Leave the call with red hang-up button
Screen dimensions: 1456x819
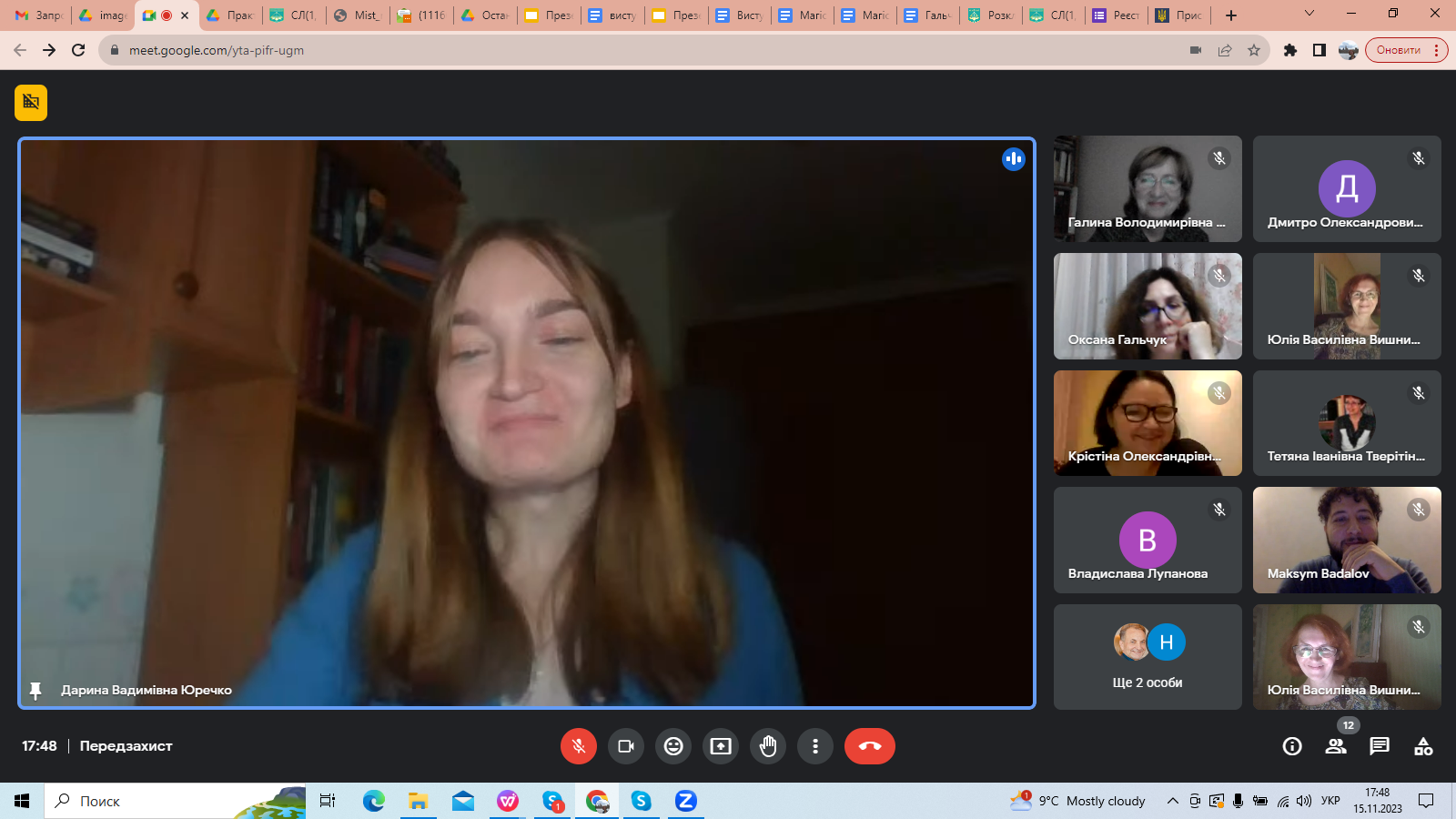pos(869,746)
